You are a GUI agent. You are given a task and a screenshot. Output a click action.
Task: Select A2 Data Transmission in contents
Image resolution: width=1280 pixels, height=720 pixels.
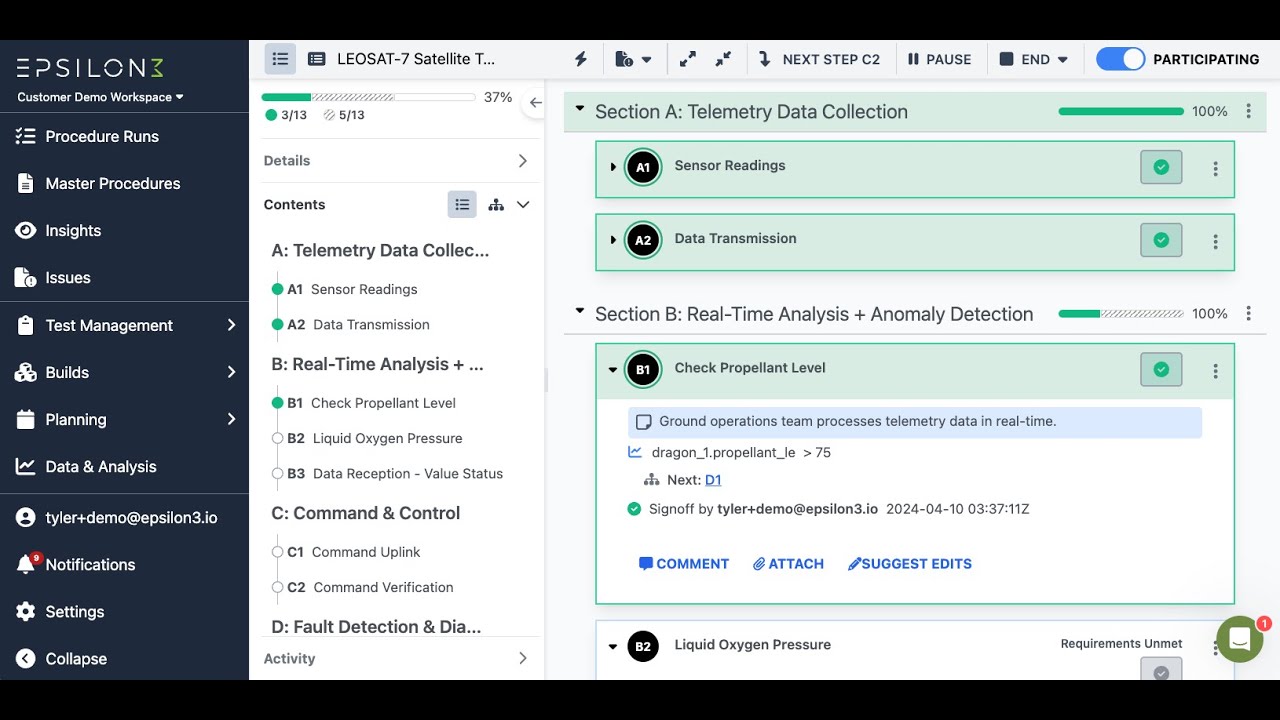358,324
